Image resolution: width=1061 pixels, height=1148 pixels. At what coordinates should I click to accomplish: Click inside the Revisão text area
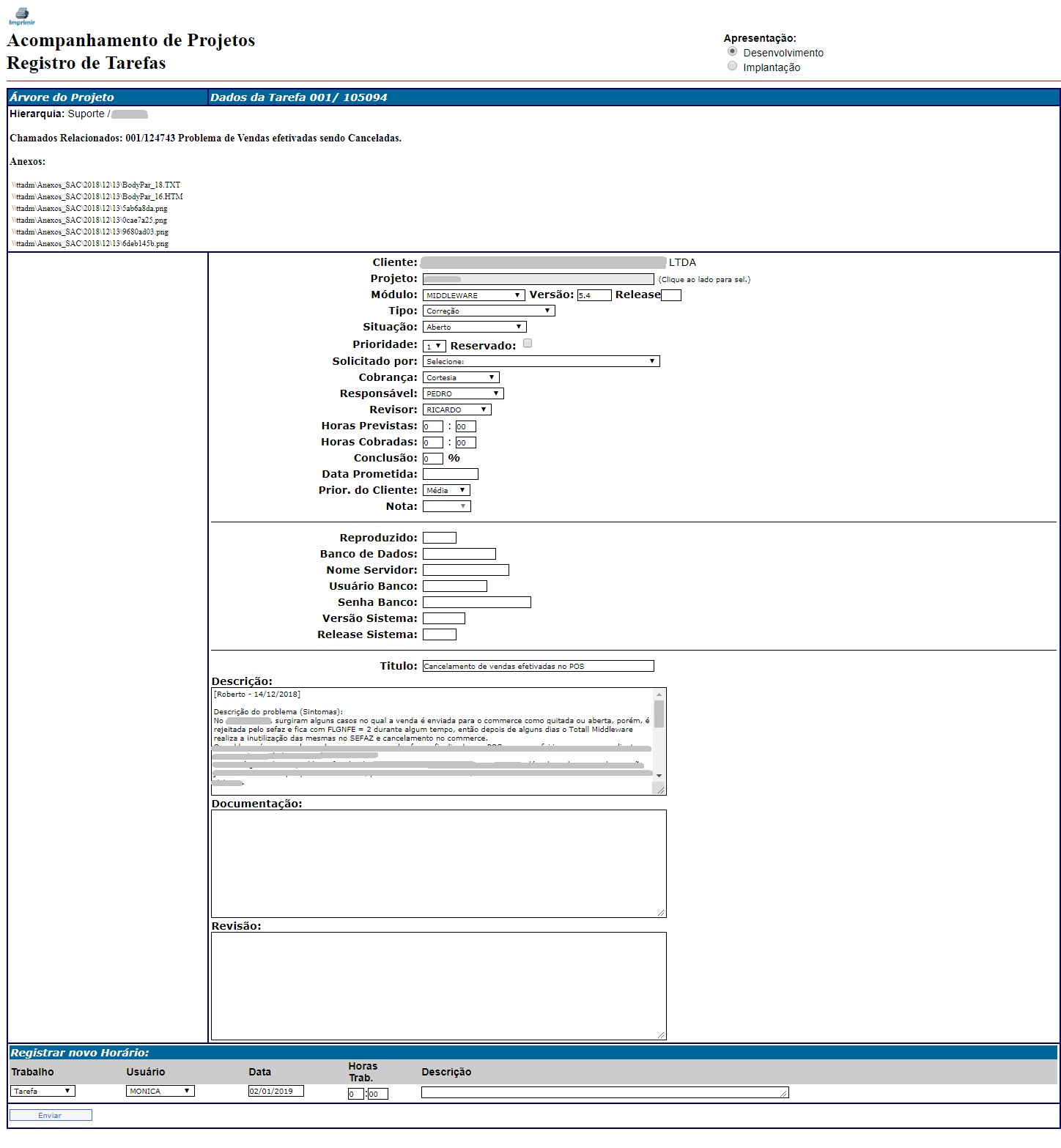(438, 985)
